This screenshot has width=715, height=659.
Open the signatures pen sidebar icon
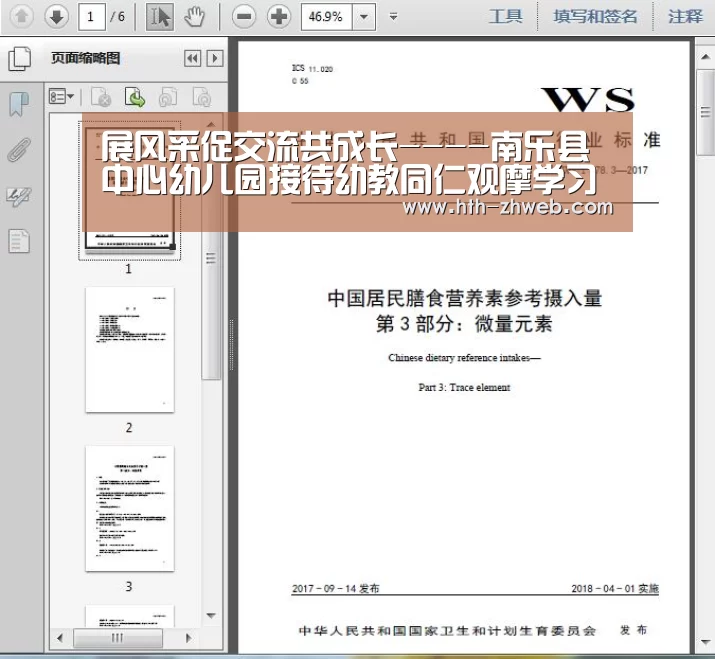[19, 197]
